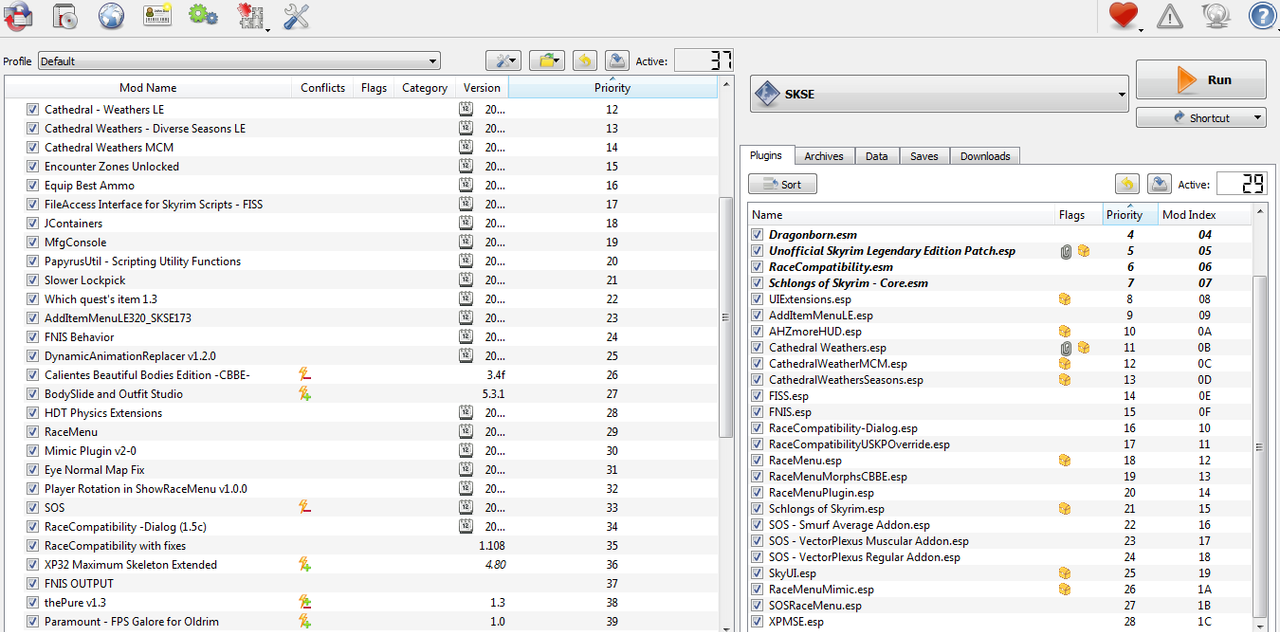Uncheck the Cathedral - Weathers LE mod

point(33,110)
